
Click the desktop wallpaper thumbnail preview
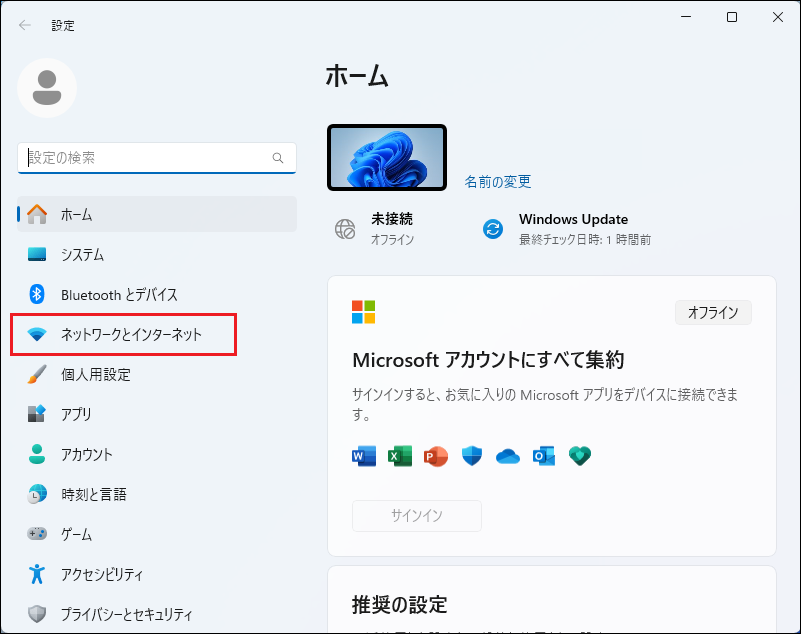click(x=387, y=158)
